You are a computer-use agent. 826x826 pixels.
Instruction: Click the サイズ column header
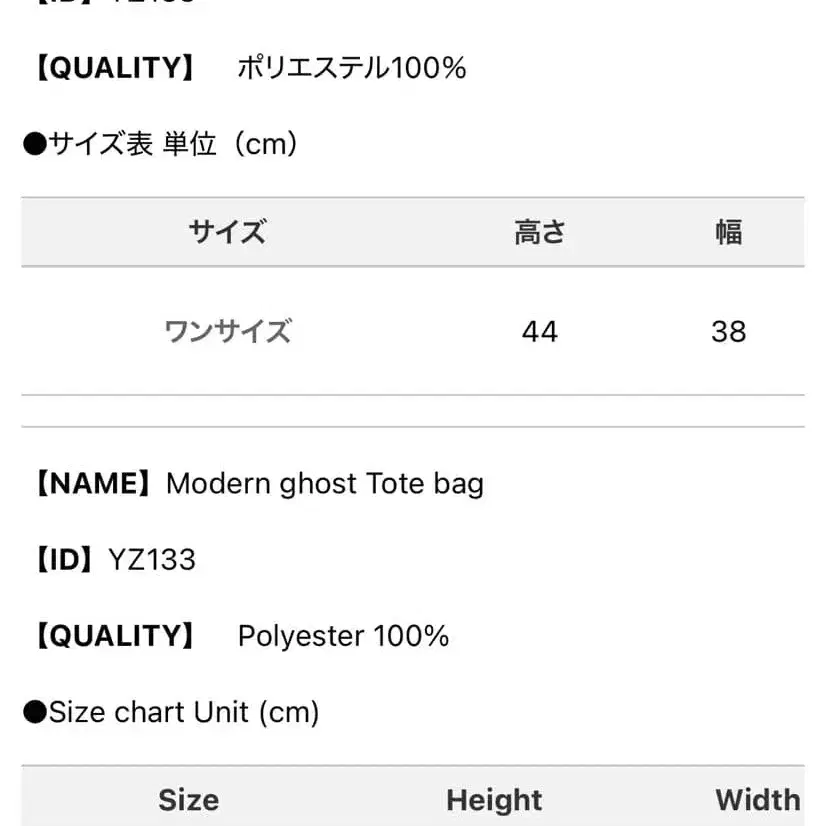227,232
